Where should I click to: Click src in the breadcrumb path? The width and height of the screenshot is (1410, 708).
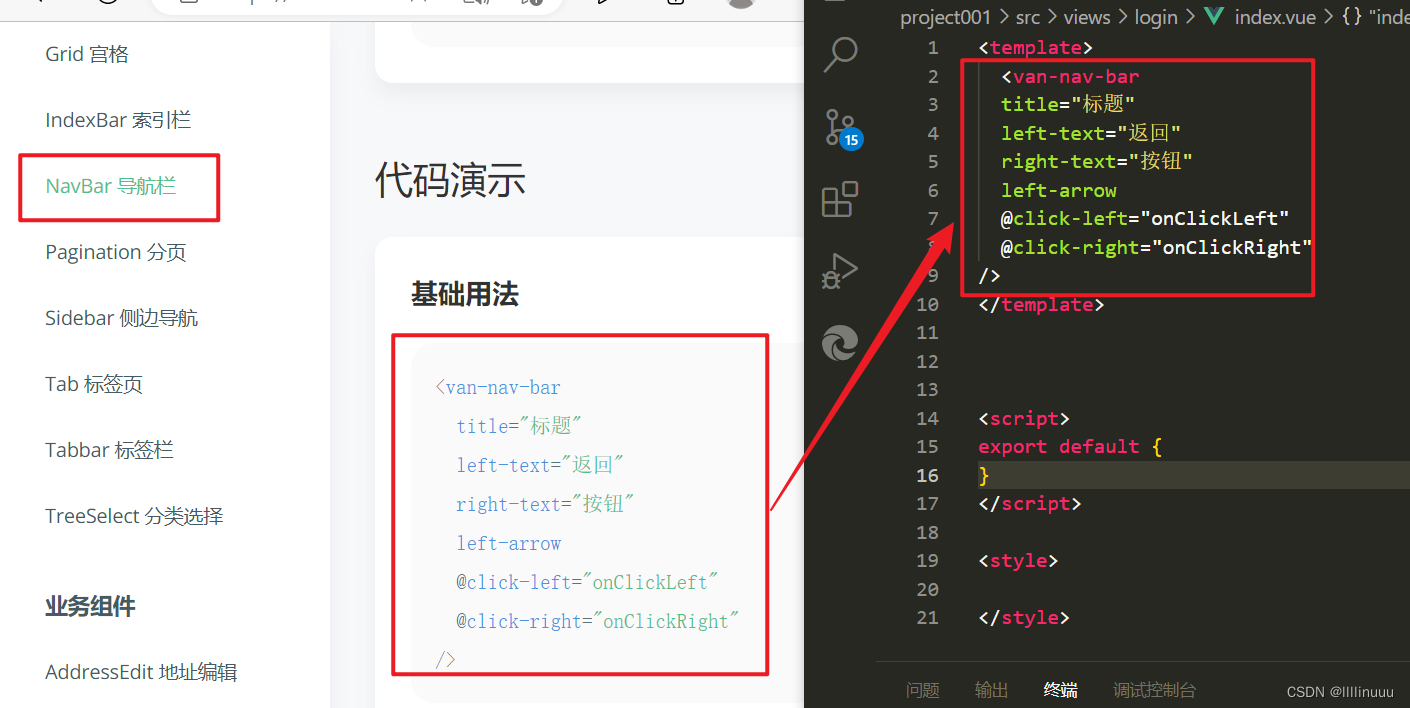1028,17
